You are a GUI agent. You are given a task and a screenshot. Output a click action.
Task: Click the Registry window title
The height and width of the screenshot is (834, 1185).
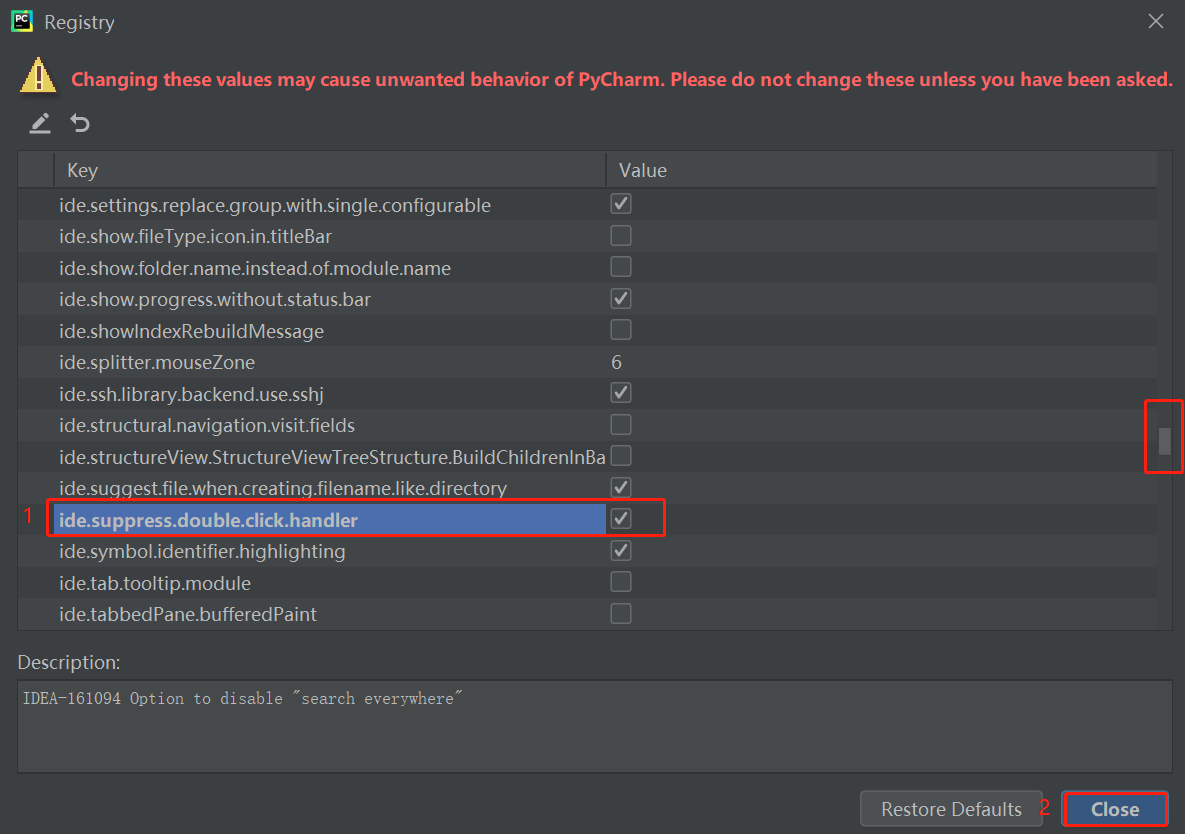pos(79,23)
